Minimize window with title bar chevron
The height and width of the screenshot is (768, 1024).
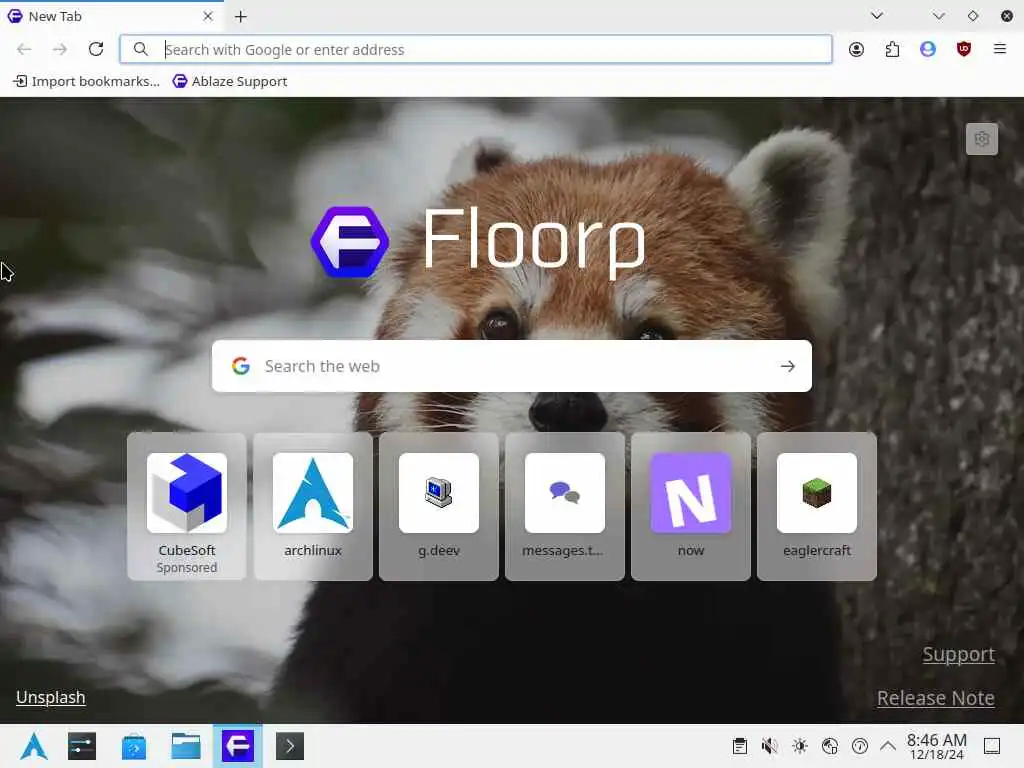click(x=938, y=16)
